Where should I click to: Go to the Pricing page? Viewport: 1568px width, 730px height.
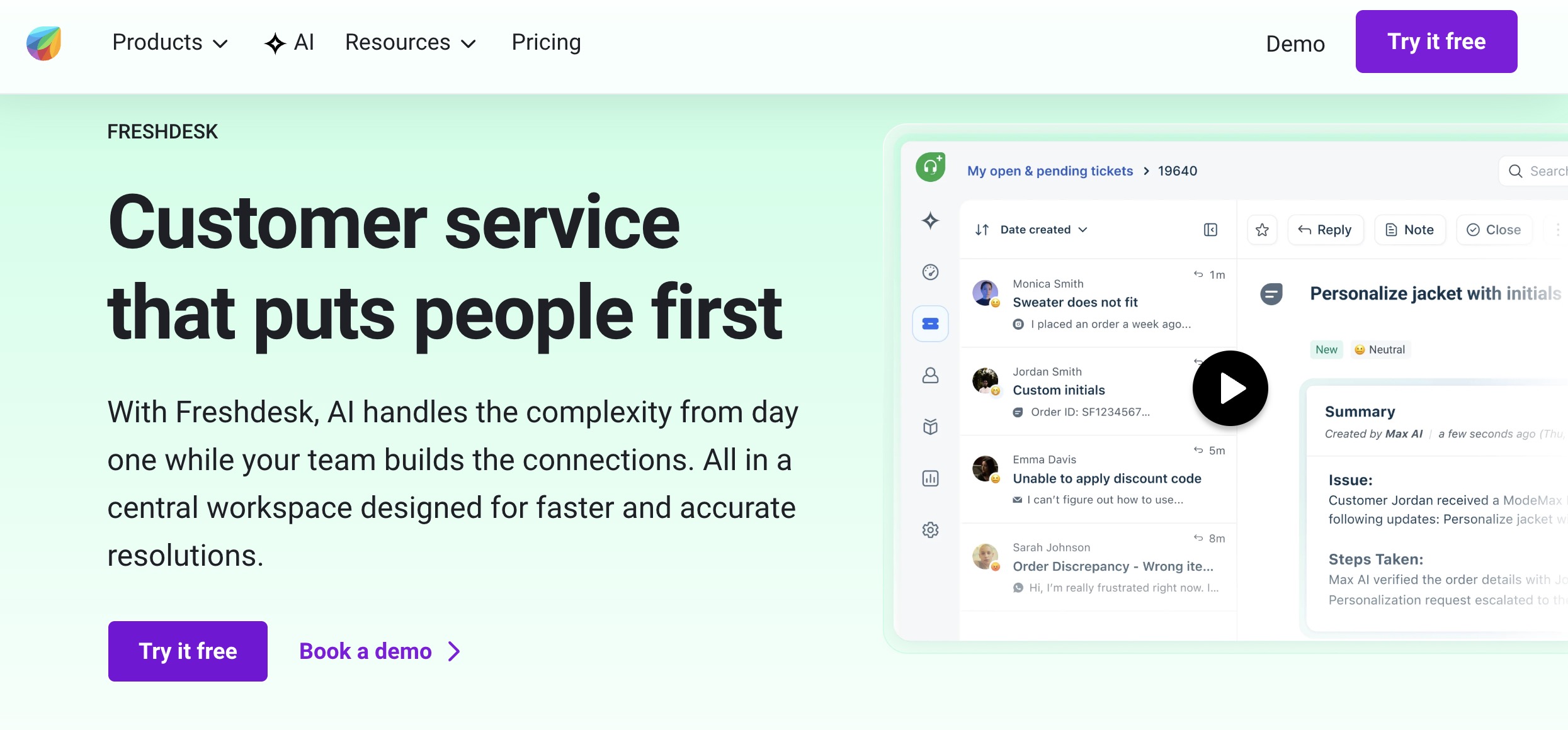coord(546,43)
